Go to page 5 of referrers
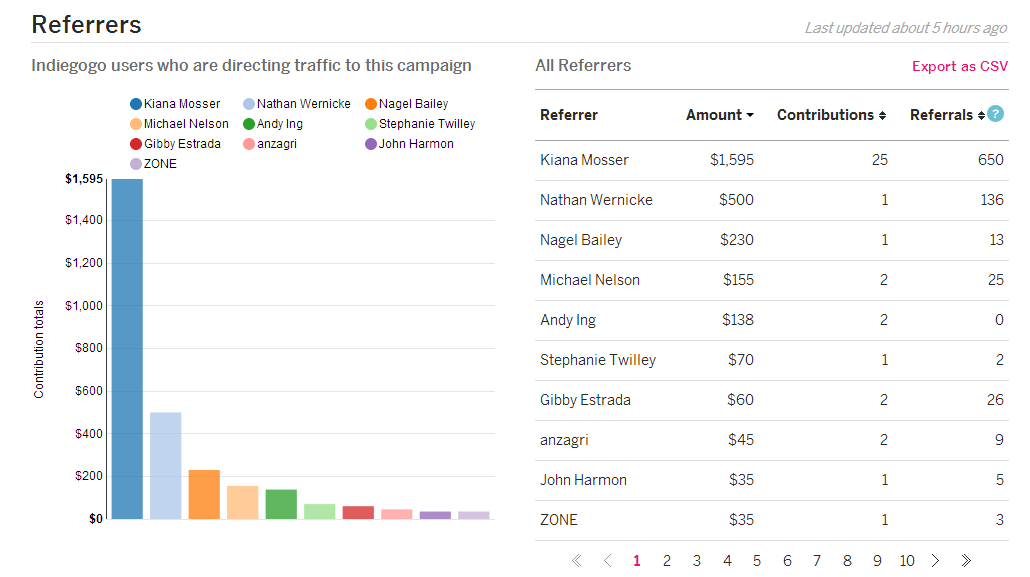The height and width of the screenshot is (577, 1030). pyautogui.click(x=757, y=561)
